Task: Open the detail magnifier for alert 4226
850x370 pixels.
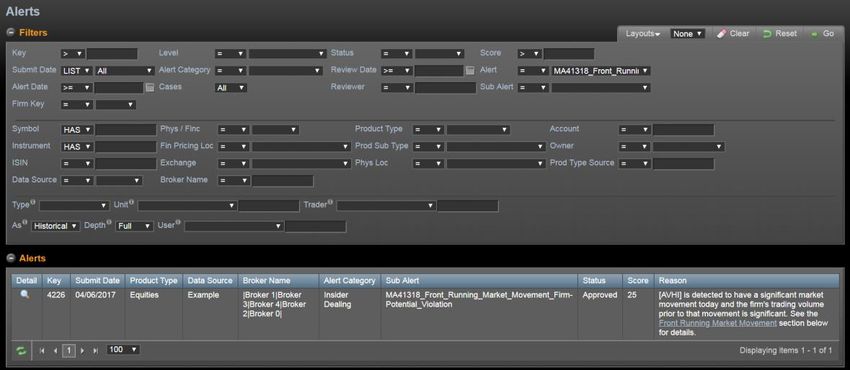Action: 25,295
